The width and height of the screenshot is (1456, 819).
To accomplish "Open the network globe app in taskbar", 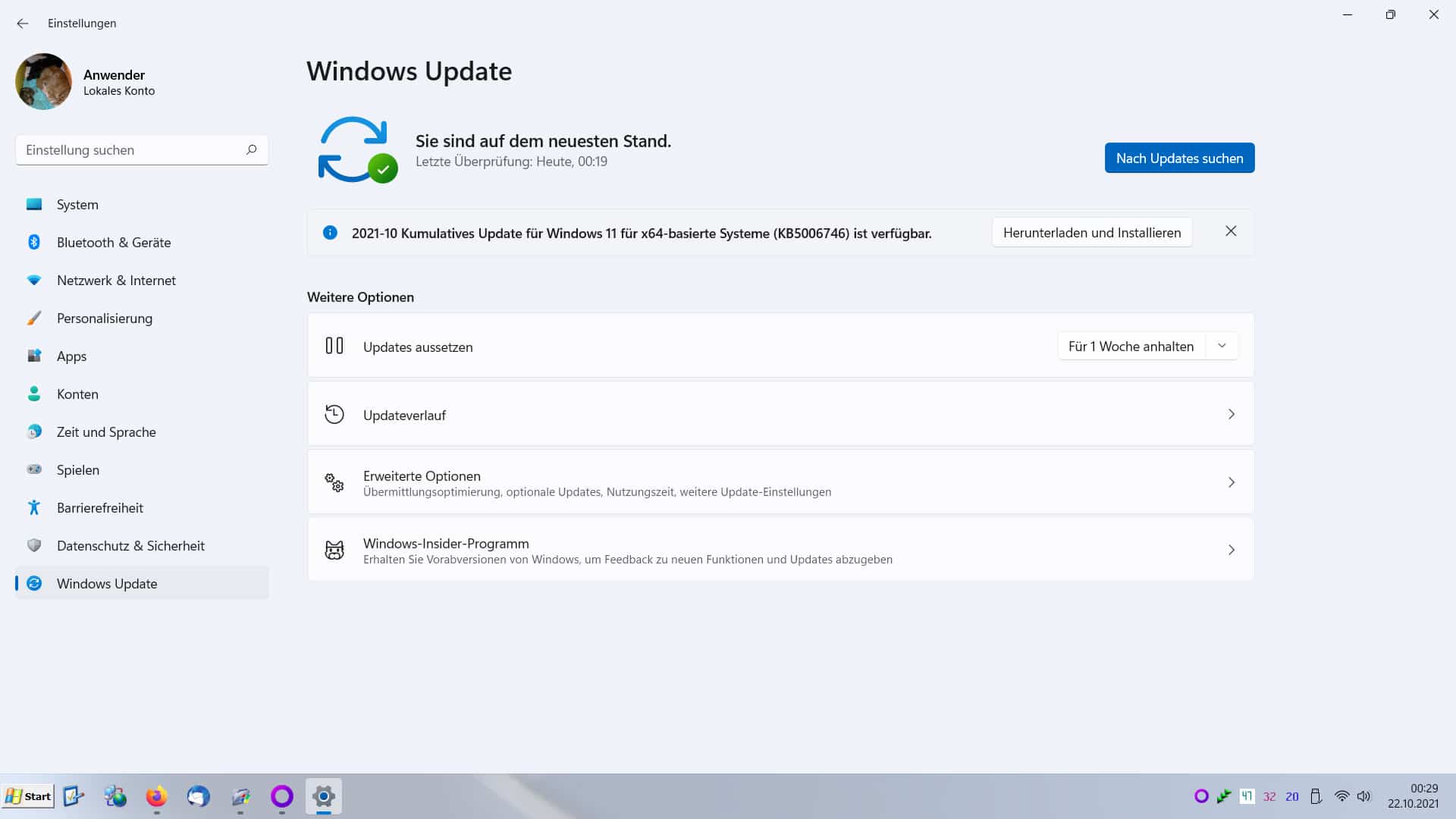I will click(x=115, y=796).
